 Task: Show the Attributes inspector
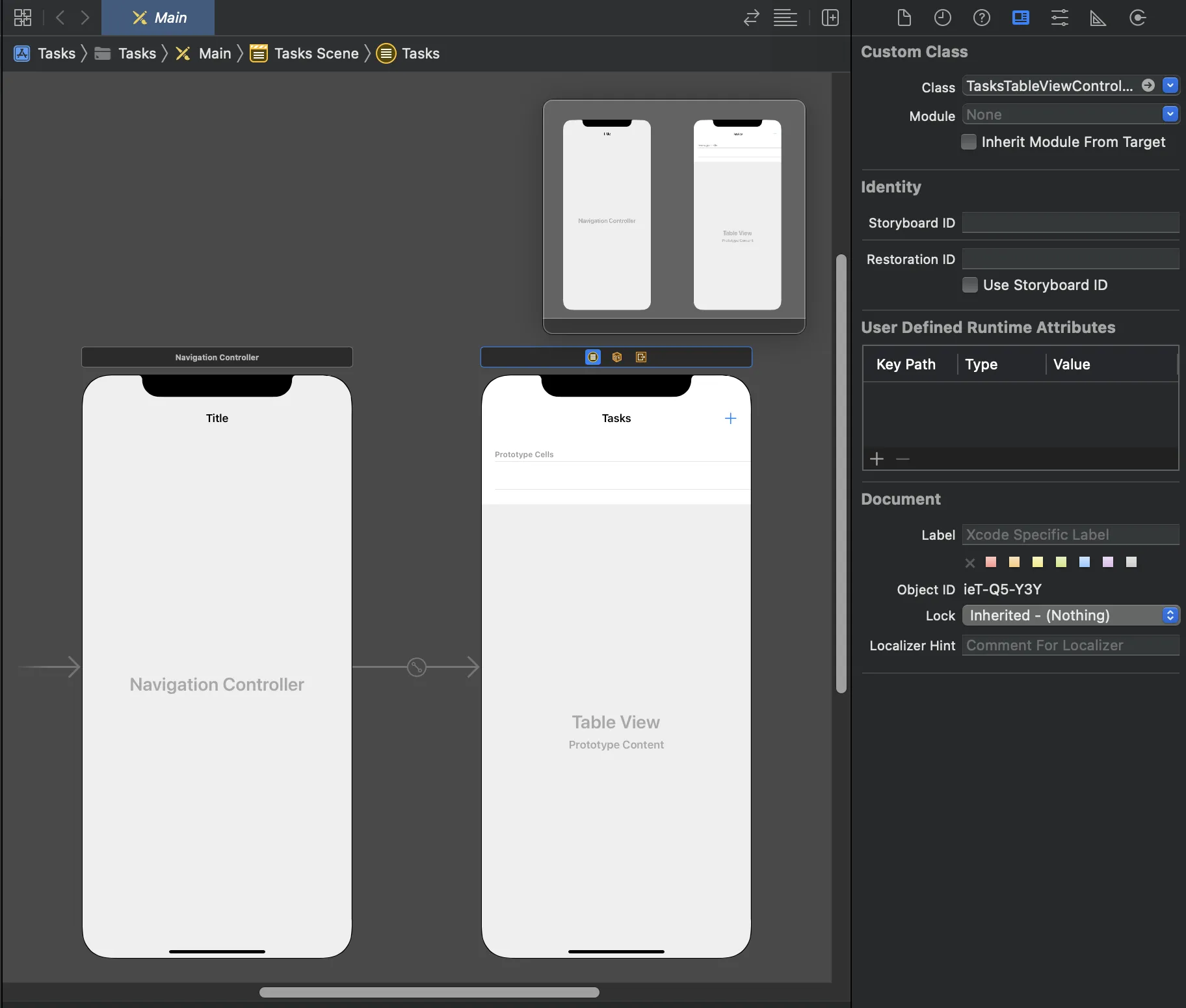click(1060, 18)
